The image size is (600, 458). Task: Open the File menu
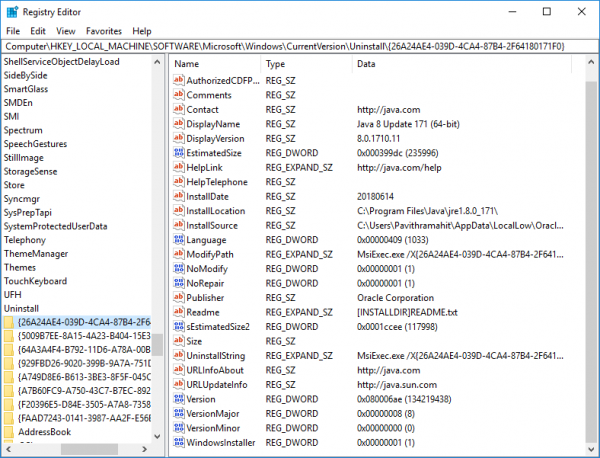(x=13, y=31)
